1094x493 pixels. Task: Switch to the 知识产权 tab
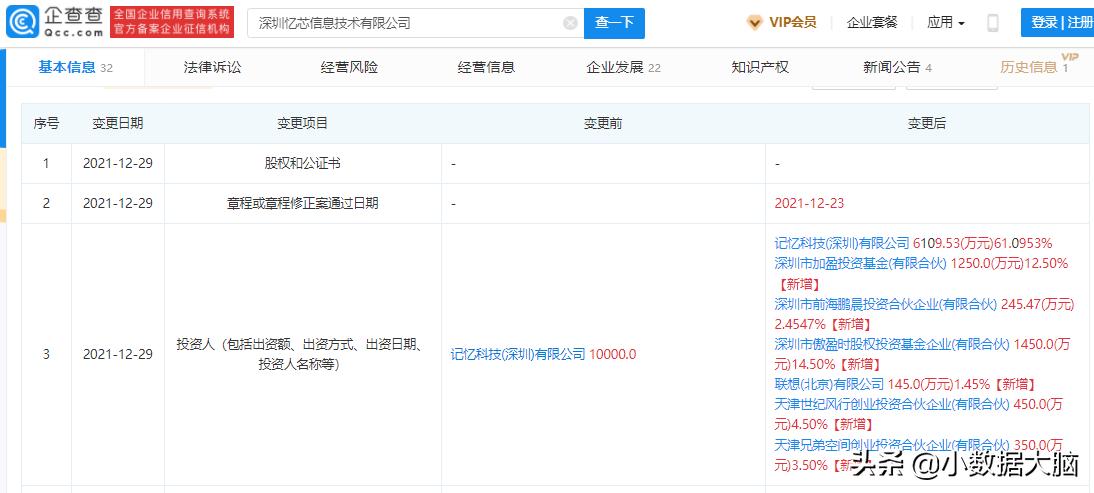(x=760, y=67)
